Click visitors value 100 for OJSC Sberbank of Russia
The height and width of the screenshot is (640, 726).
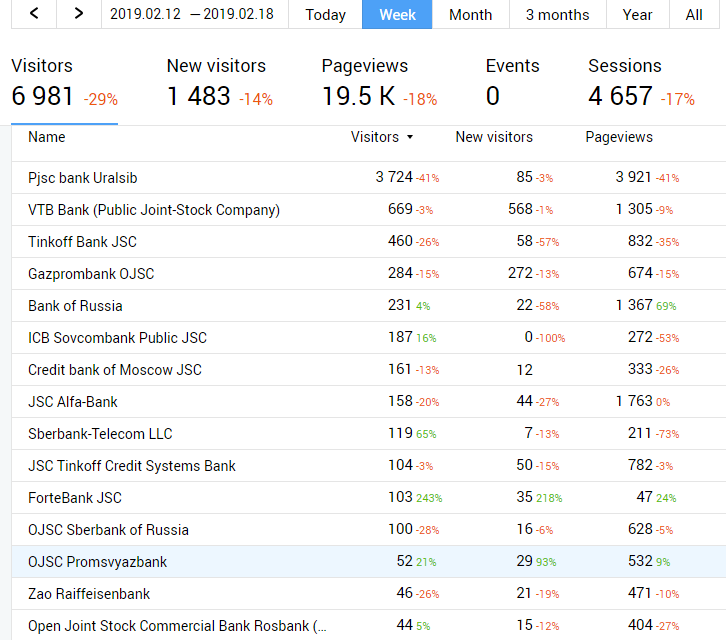pyautogui.click(x=400, y=528)
